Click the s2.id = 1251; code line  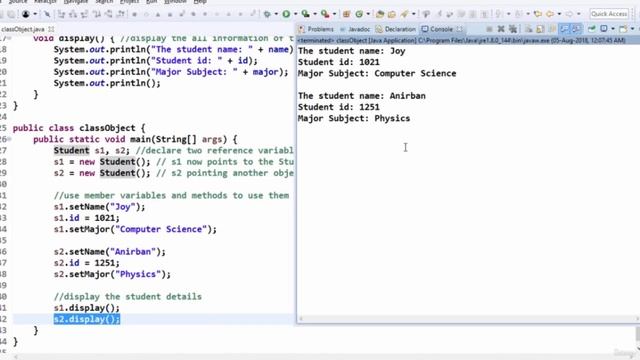87,263
